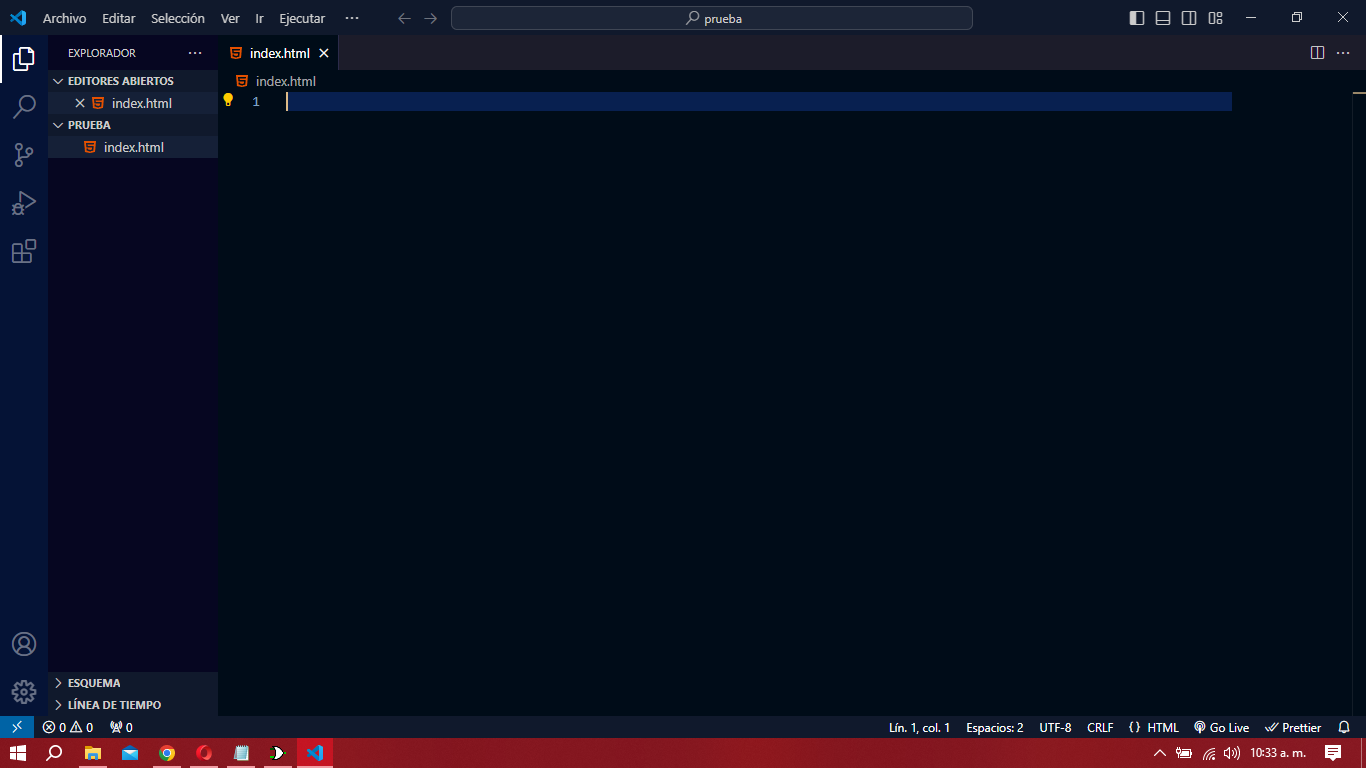Click the ports forwarded indicator showing 0

pos(121,727)
